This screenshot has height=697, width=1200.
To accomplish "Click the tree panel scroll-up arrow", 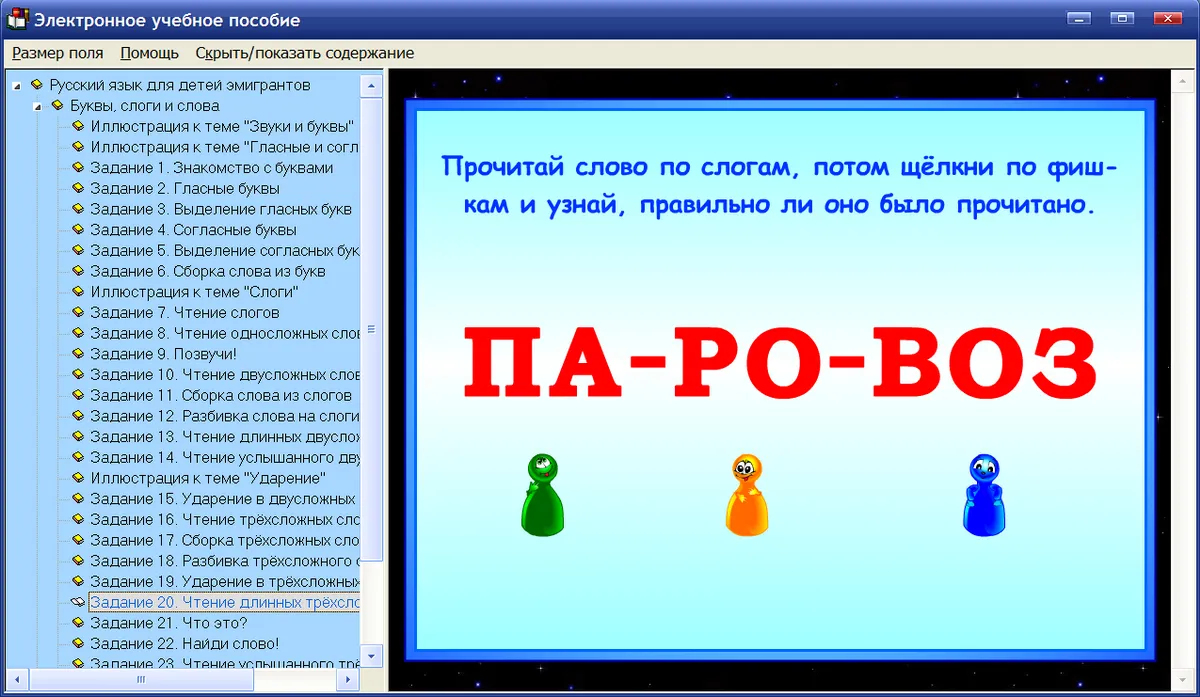I will [x=371, y=85].
